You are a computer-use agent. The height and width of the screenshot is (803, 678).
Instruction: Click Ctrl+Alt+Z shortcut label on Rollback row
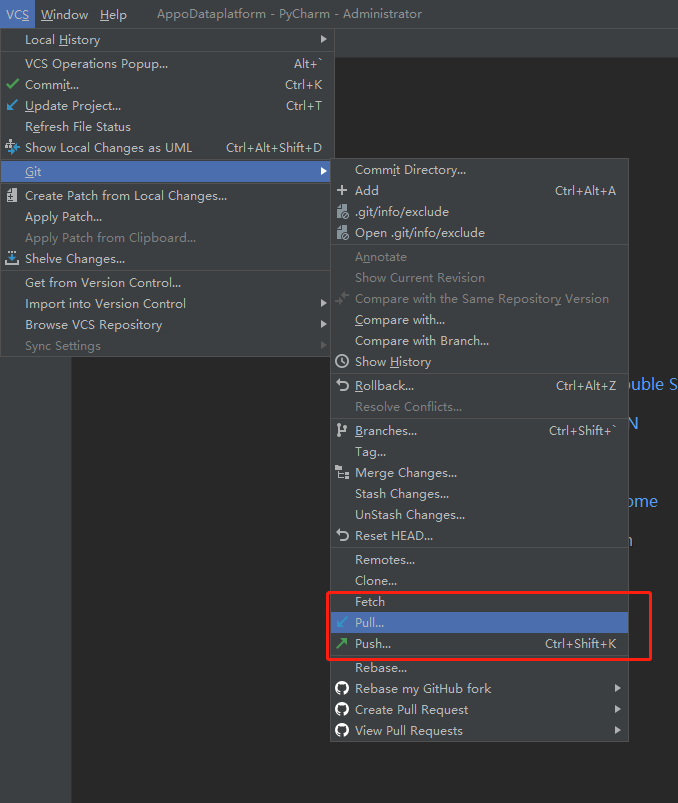click(586, 386)
